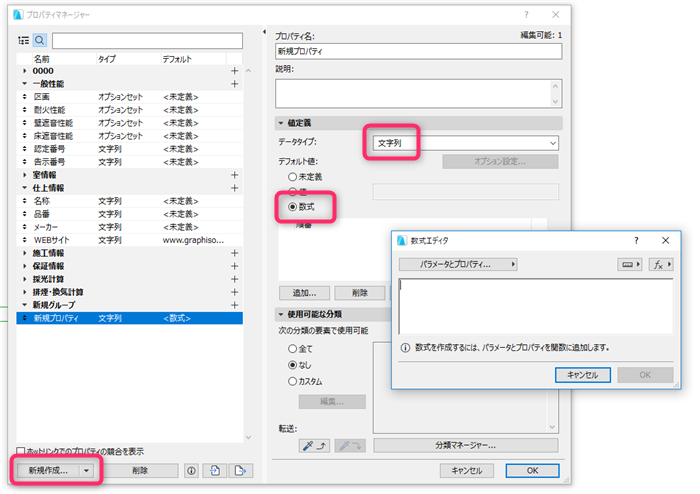Add a property to the 一般性能 group
This screenshot has height=494, width=700.
[234, 84]
